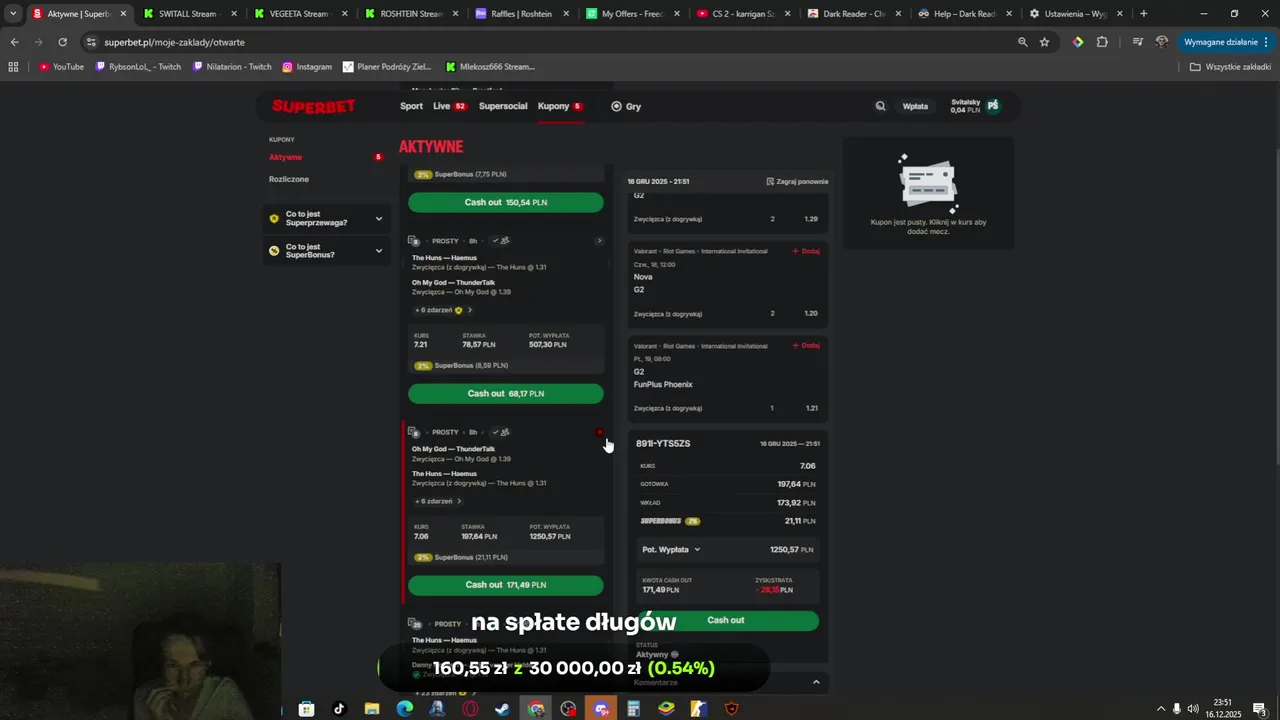Open Calculator from the taskbar

coord(633,709)
